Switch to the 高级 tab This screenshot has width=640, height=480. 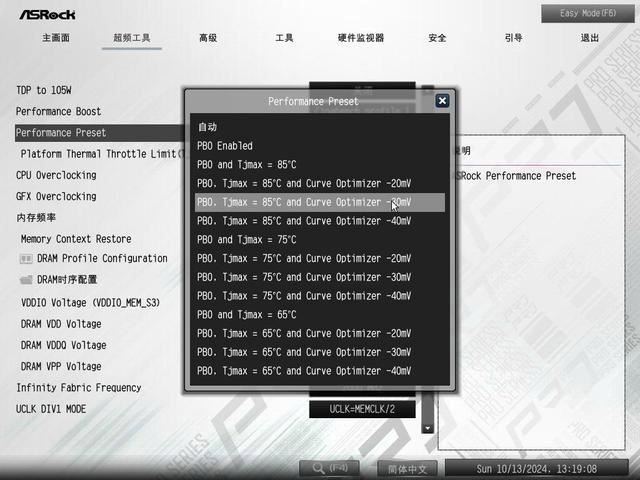tap(208, 38)
